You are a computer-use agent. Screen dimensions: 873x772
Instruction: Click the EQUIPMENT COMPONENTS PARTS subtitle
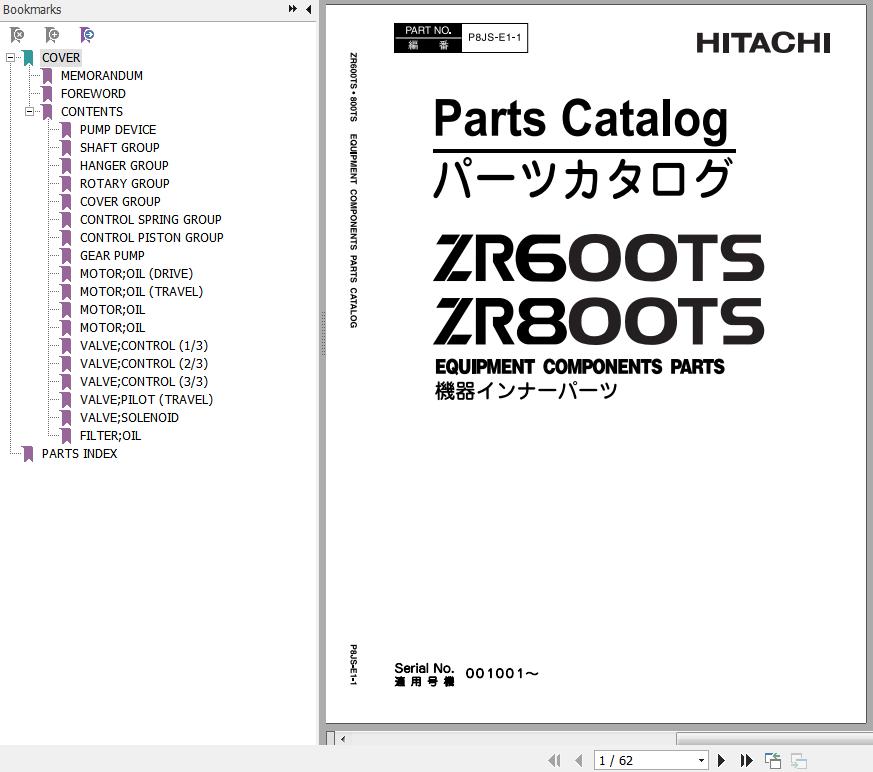580,367
